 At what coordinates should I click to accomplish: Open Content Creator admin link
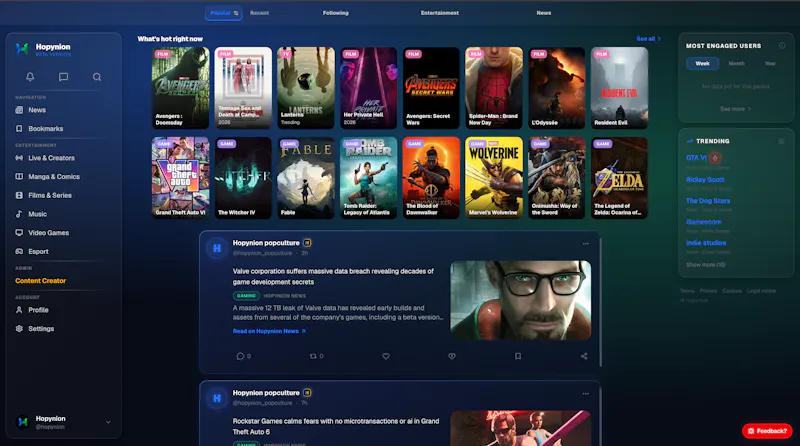[40, 281]
